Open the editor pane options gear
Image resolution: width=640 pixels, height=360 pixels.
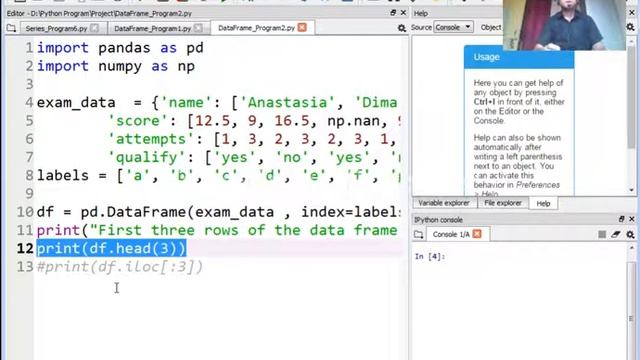click(x=402, y=28)
